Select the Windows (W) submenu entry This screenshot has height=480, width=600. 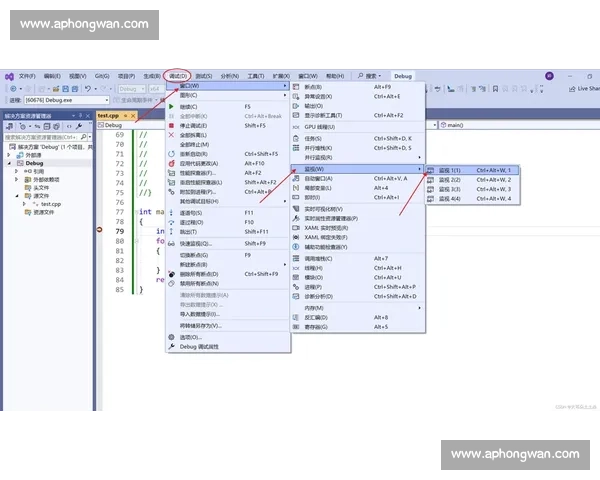coord(228,86)
